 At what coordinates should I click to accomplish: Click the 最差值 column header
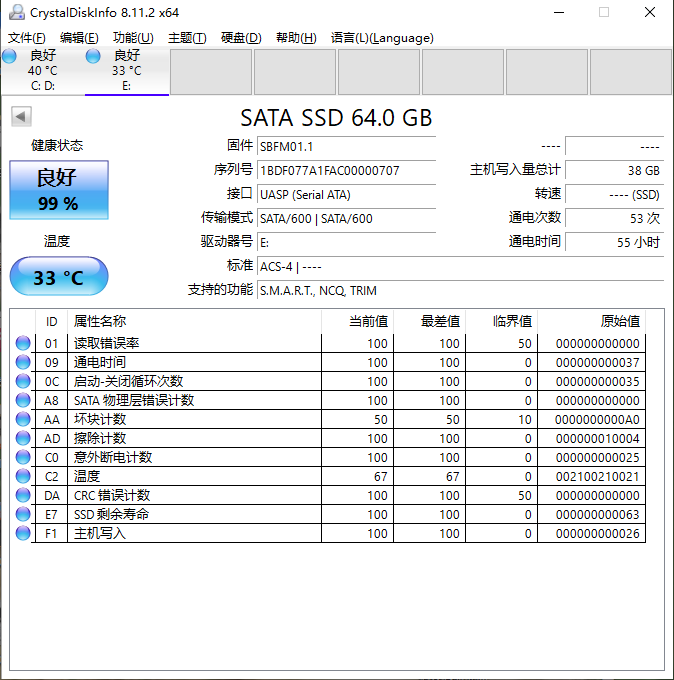(430, 321)
